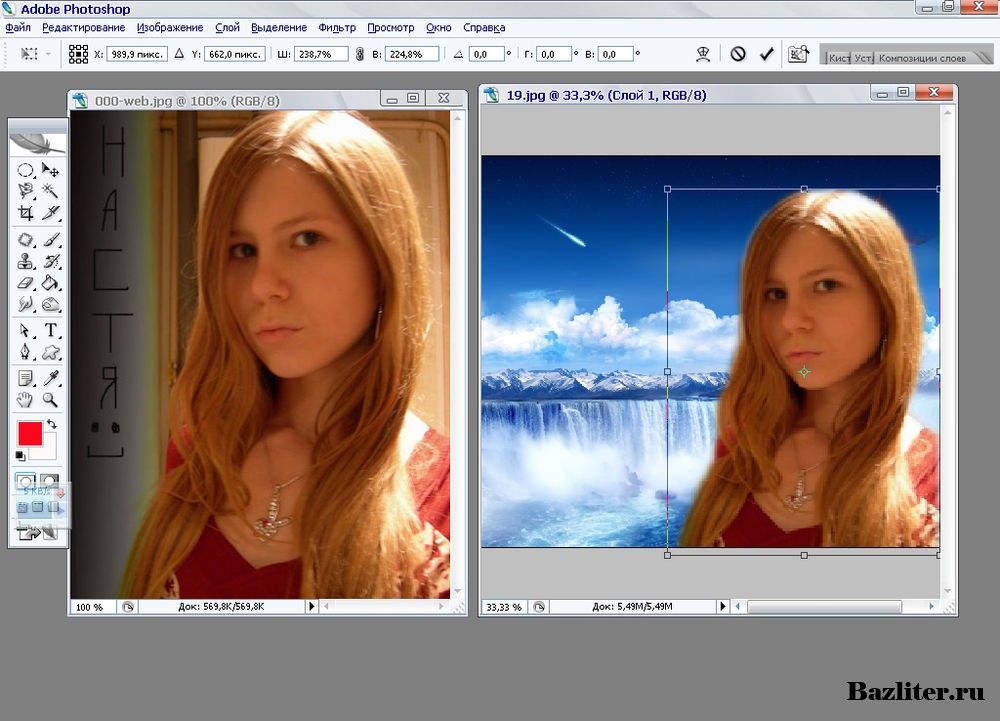Select the Hand tool
1000x721 pixels.
point(27,400)
